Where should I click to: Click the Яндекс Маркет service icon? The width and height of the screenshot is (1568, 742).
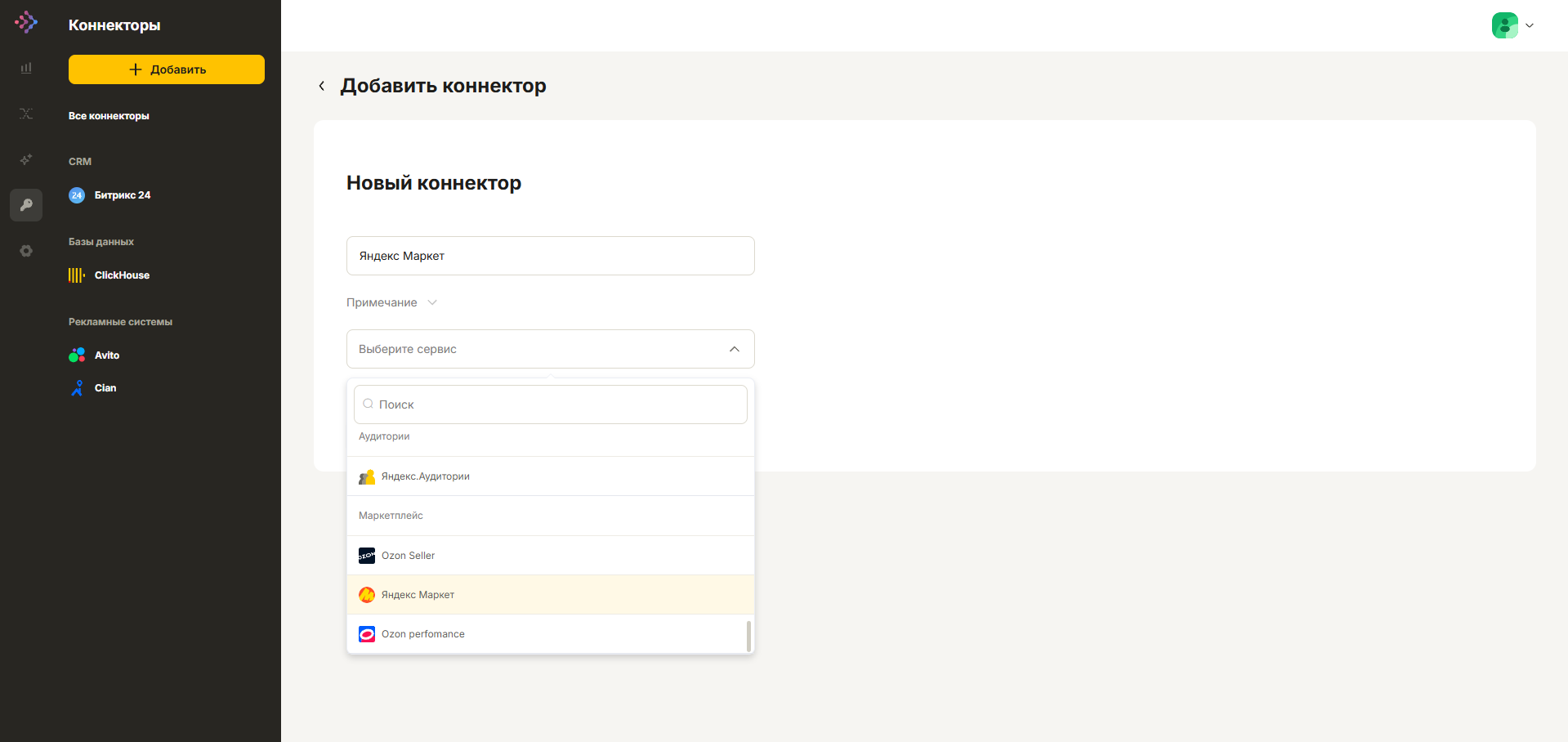pyautogui.click(x=367, y=595)
